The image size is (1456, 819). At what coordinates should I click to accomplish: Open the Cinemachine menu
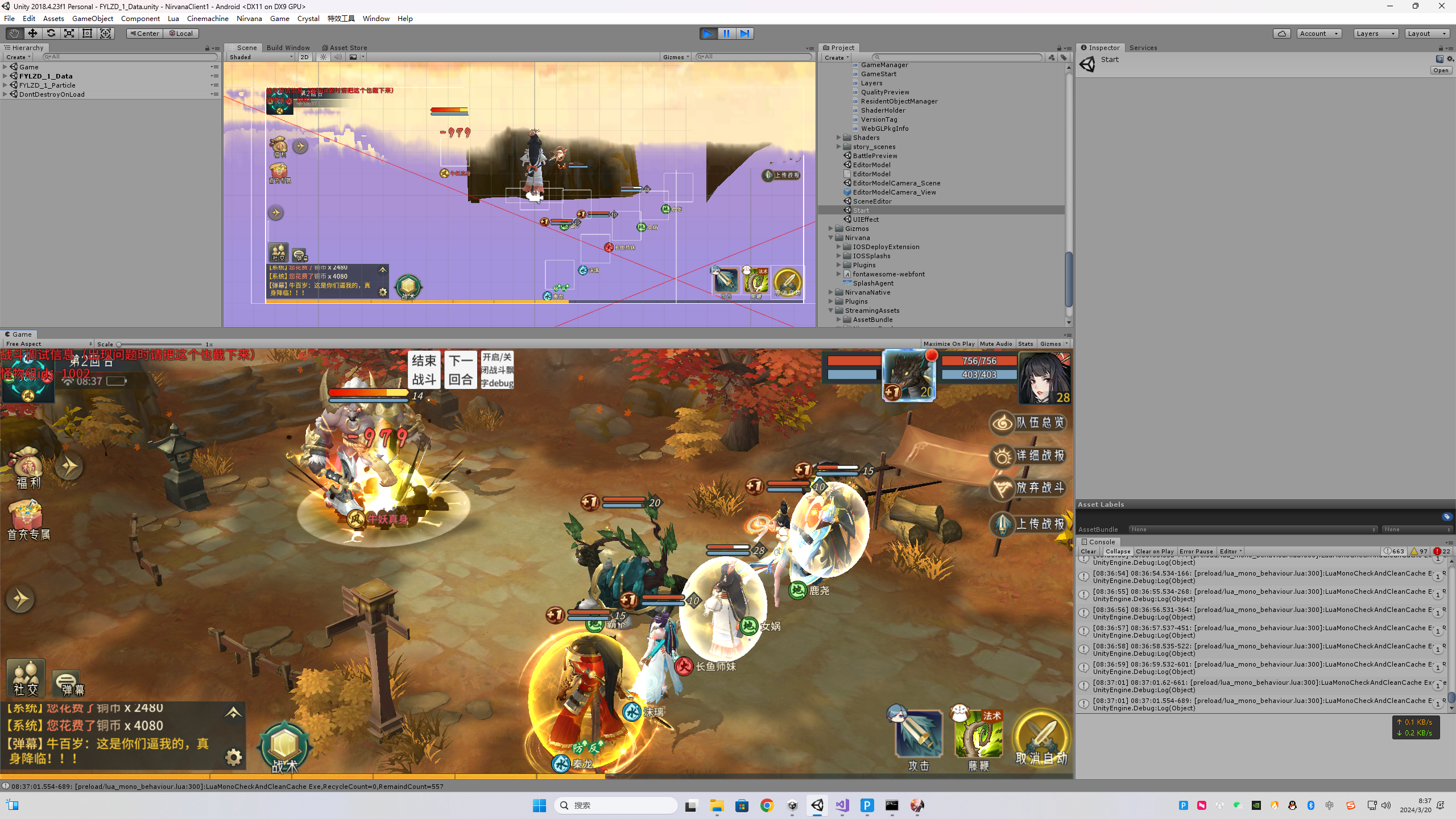click(208, 18)
